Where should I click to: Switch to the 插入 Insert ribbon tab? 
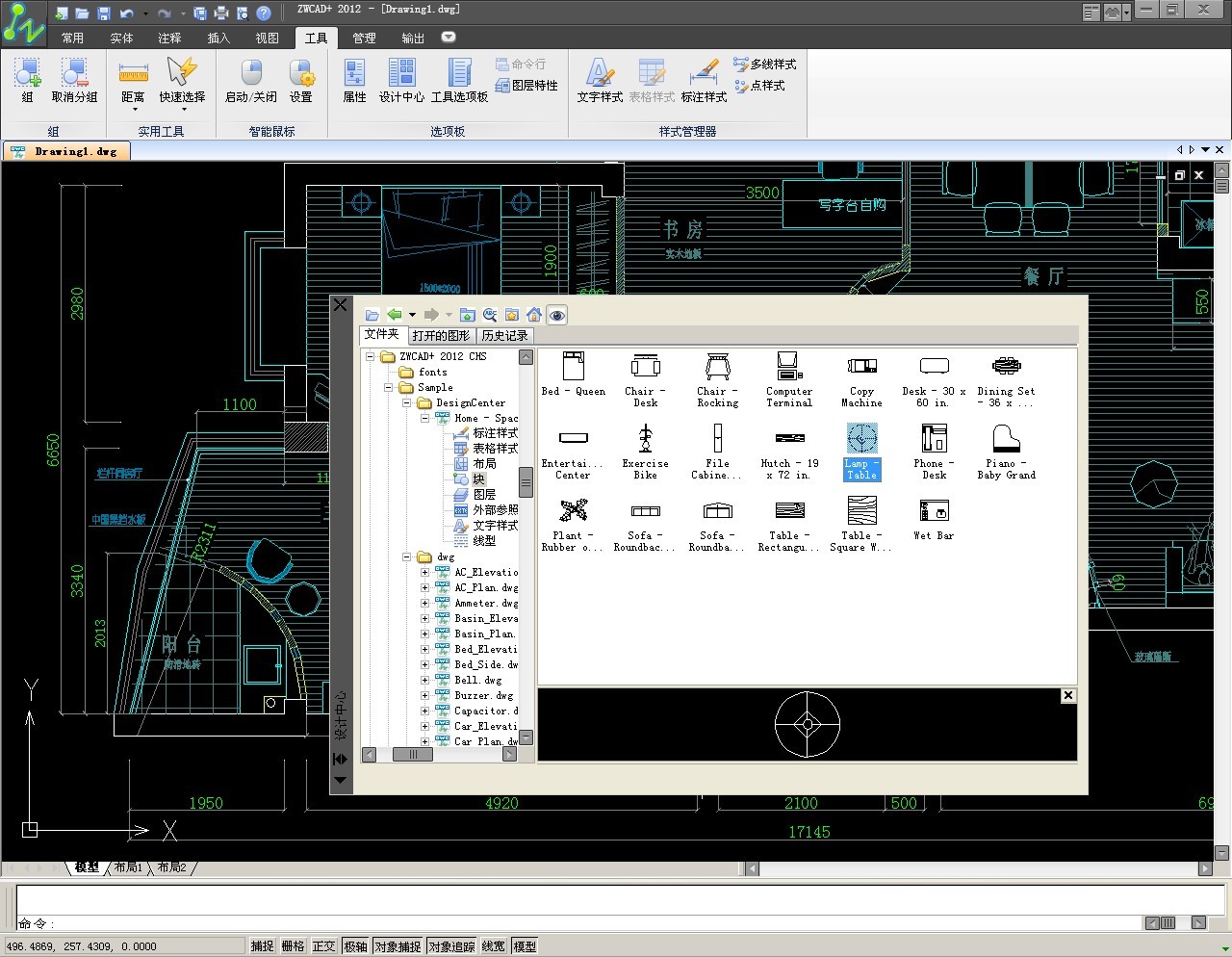click(218, 38)
